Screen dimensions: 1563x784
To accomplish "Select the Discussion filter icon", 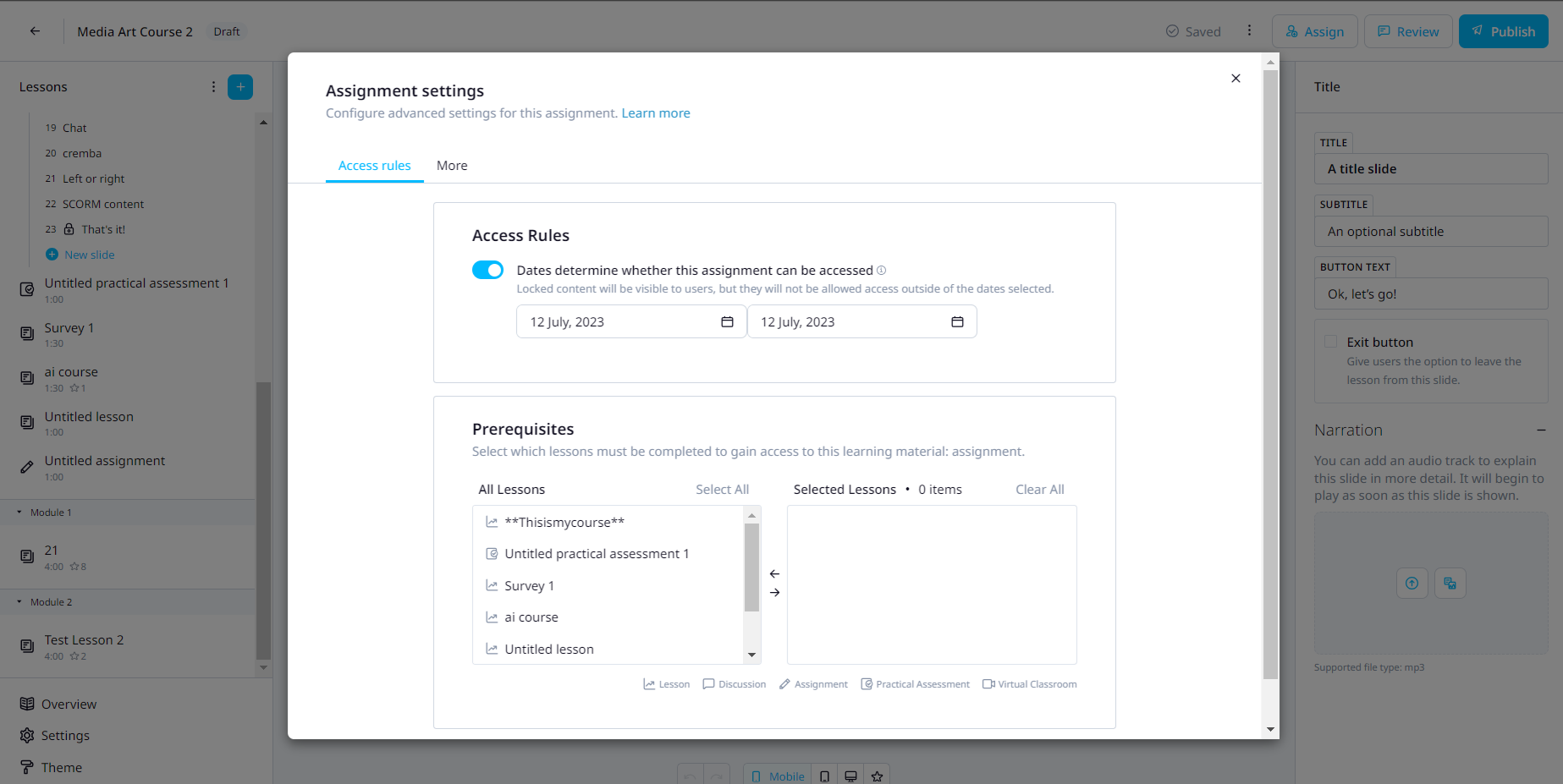I will (x=708, y=683).
